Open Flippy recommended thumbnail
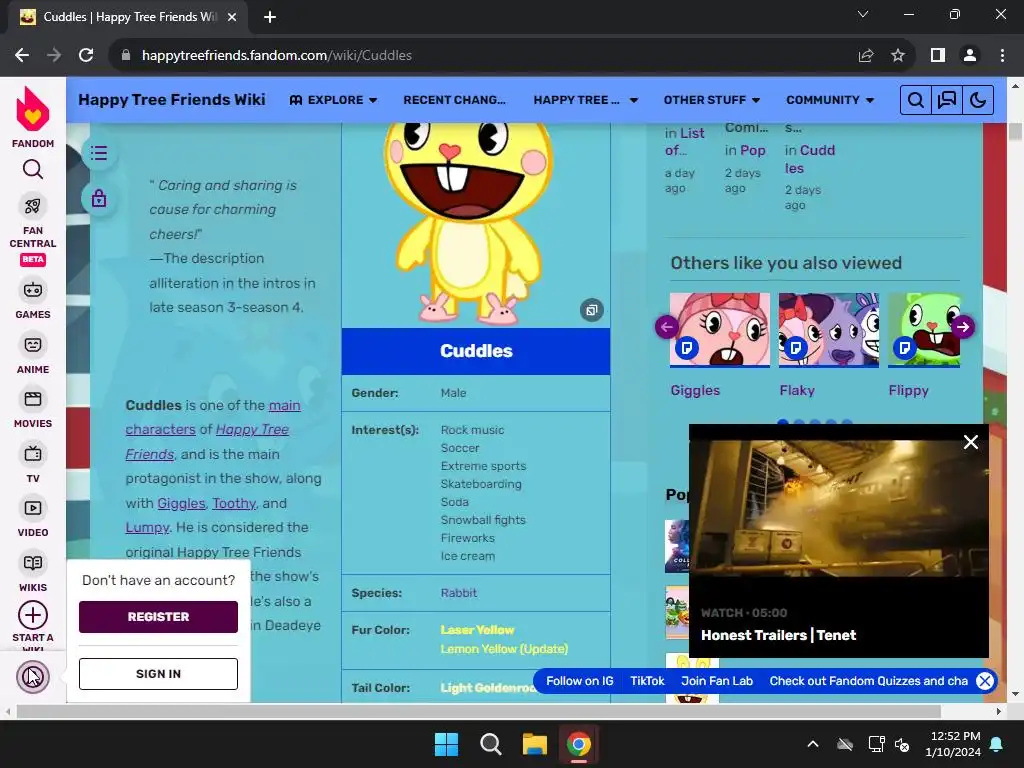This screenshot has height=768, width=1024. coord(924,330)
